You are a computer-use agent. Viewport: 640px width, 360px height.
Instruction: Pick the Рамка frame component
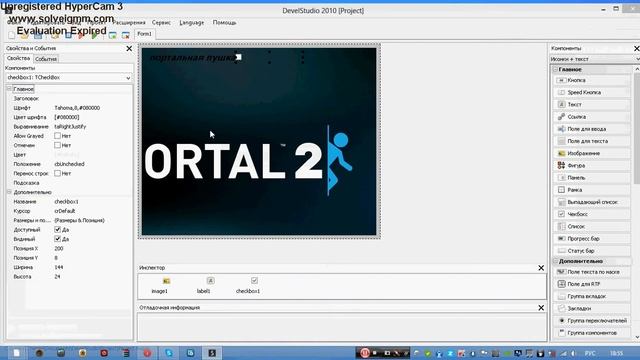pyautogui.click(x=591, y=190)
